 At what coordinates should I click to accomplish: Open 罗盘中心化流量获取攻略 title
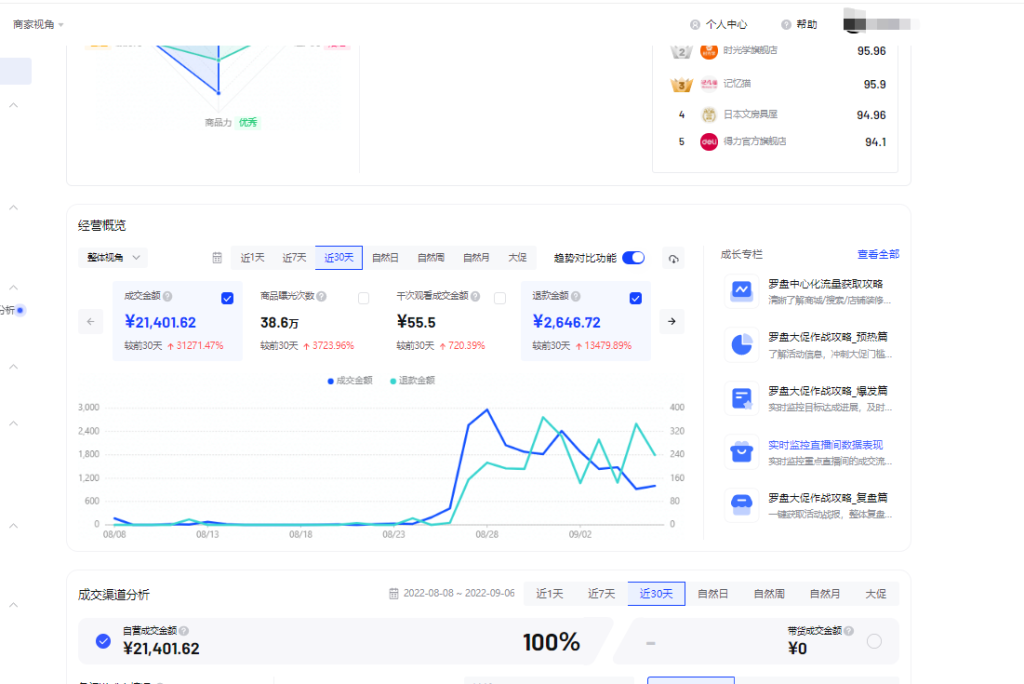pos(825,284)
